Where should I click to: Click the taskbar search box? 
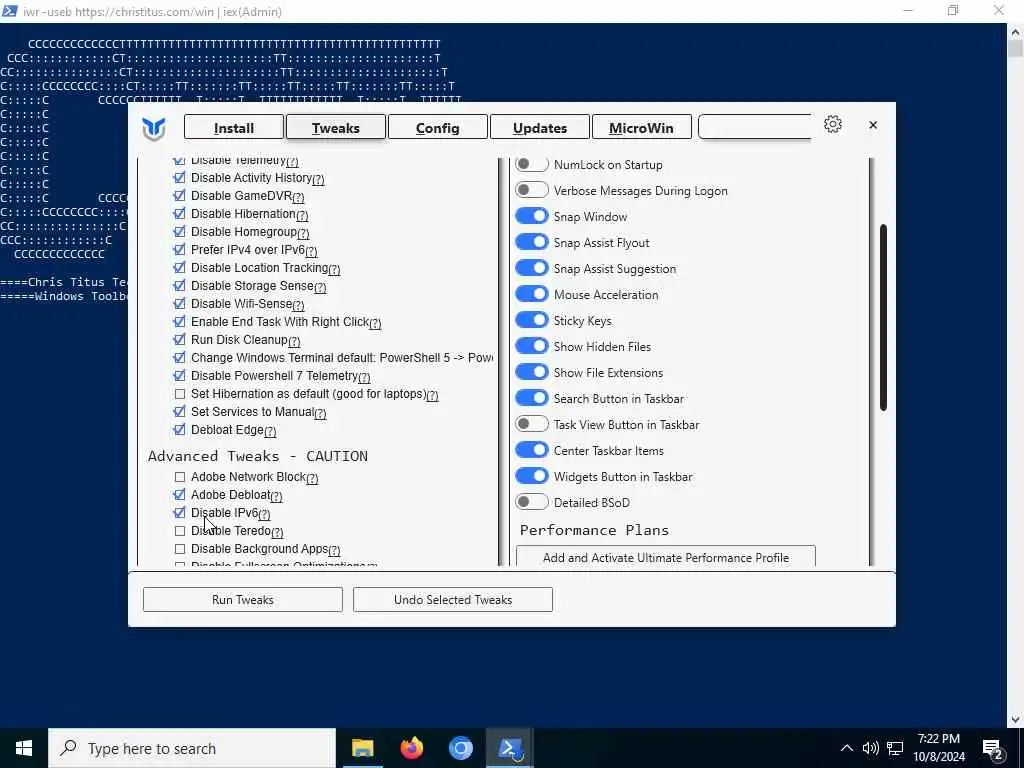click(x=192, y=748)
